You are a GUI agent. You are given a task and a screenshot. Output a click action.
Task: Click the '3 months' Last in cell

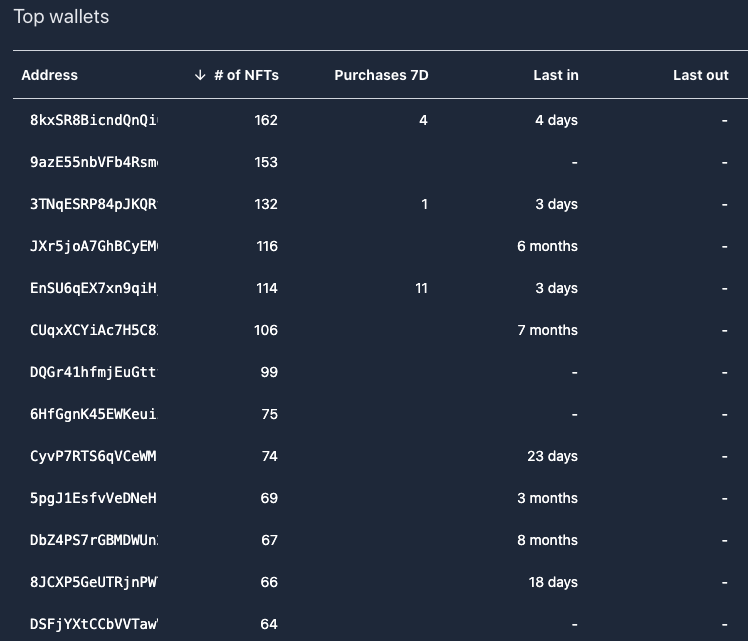pyautogui.click(x=548, y=498)
